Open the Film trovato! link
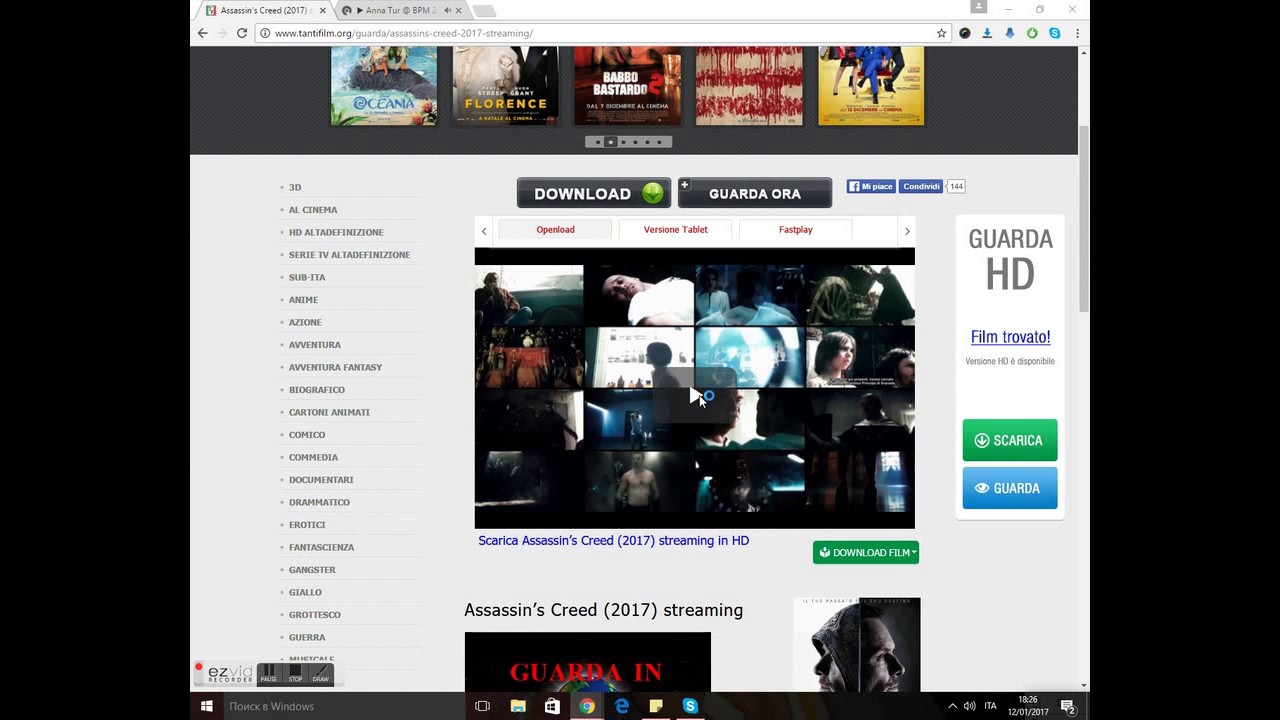The width and height of the screenshot is (1280, 720). [1010, 337]
